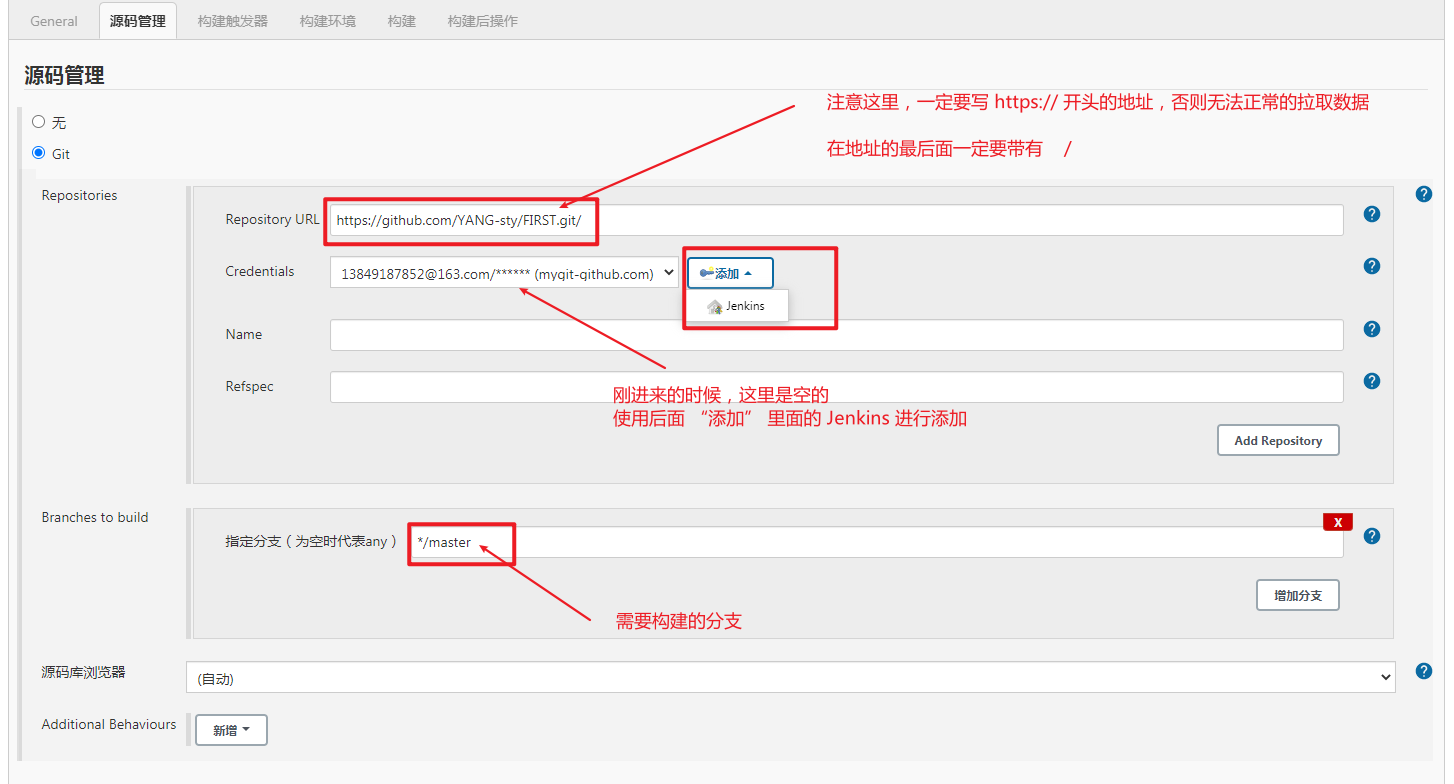1454x784 pixels.
Task: Open help icon for 源码库浏览器
Action: [x=1424, y=671]
